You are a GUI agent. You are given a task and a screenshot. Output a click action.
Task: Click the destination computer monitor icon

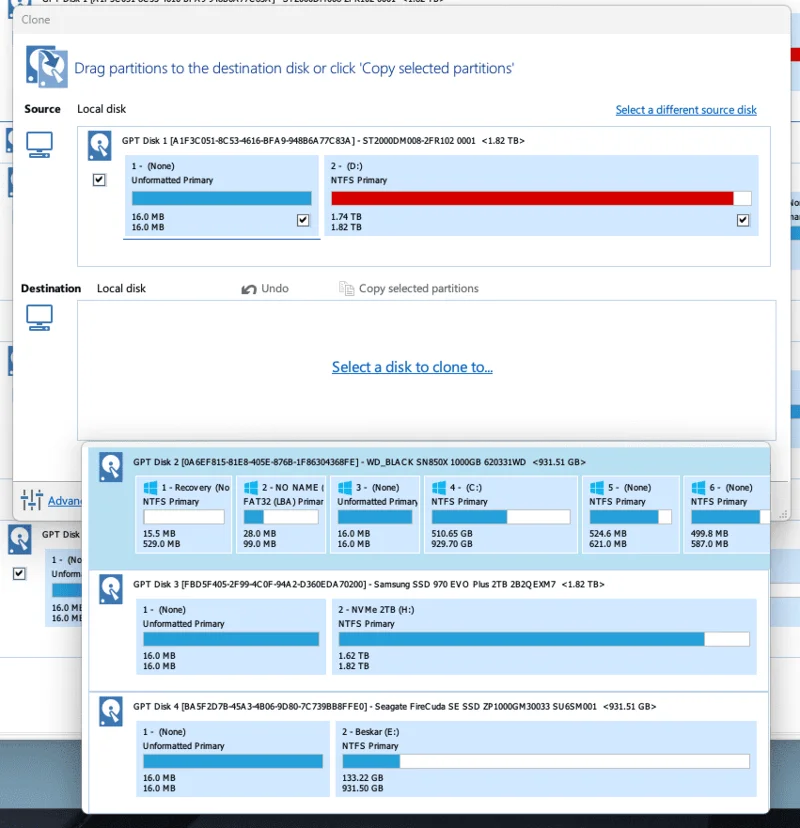click(x=39, y=318)
